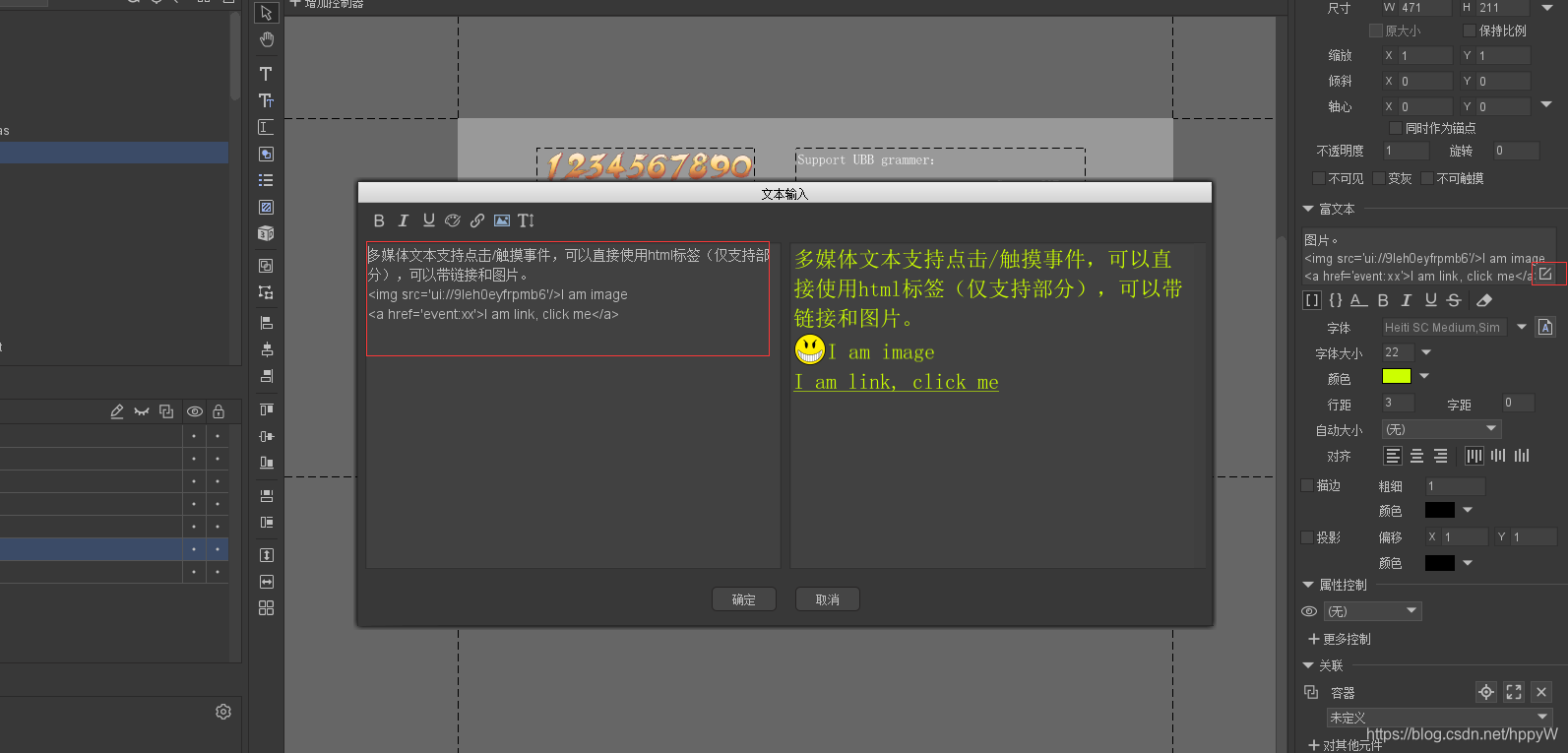Open the 字体 font dropdown arrow

(1522, 327)
